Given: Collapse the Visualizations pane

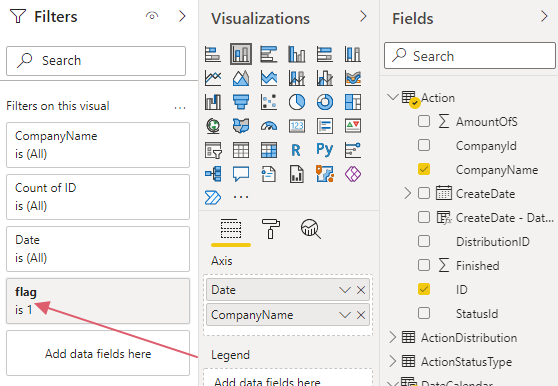Looking at the screenshot, I should coord(363,16).
